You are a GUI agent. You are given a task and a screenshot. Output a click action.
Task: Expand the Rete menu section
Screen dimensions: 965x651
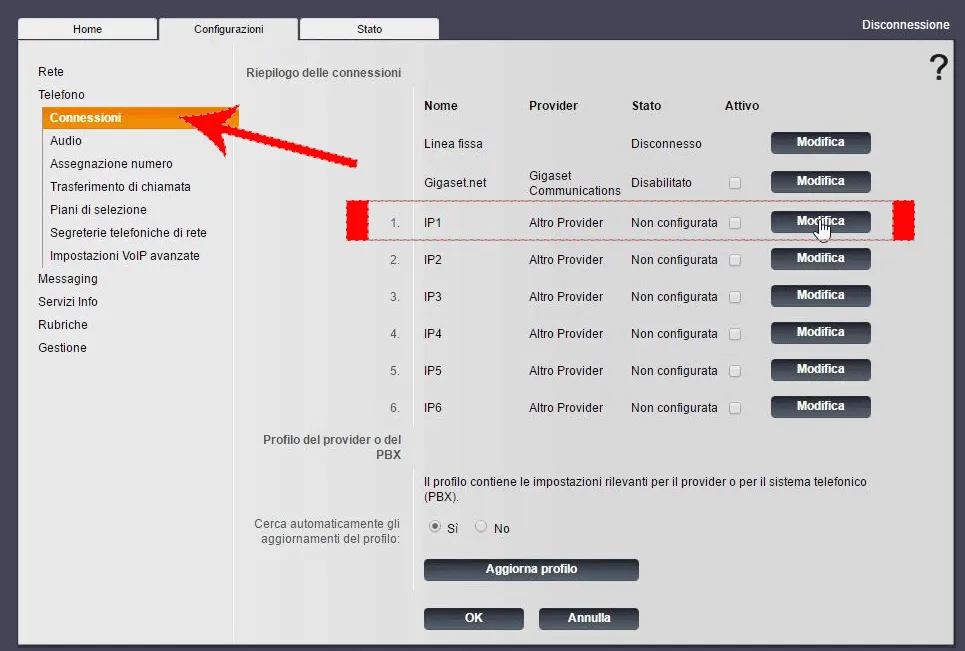click(x=51, y=72)
